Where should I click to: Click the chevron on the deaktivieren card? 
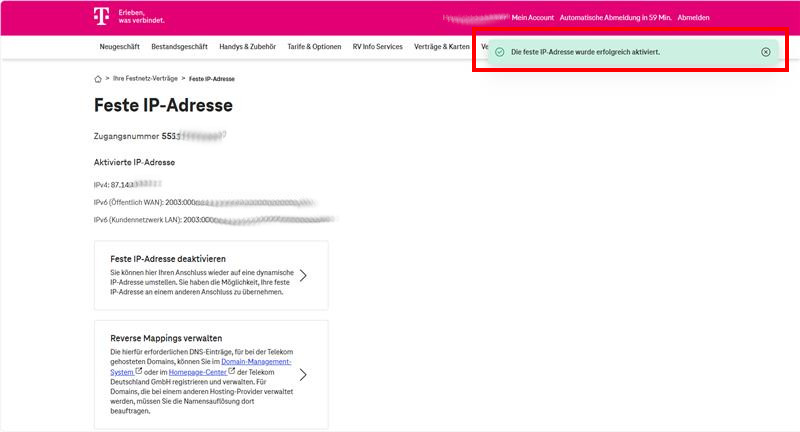(303, 275)
